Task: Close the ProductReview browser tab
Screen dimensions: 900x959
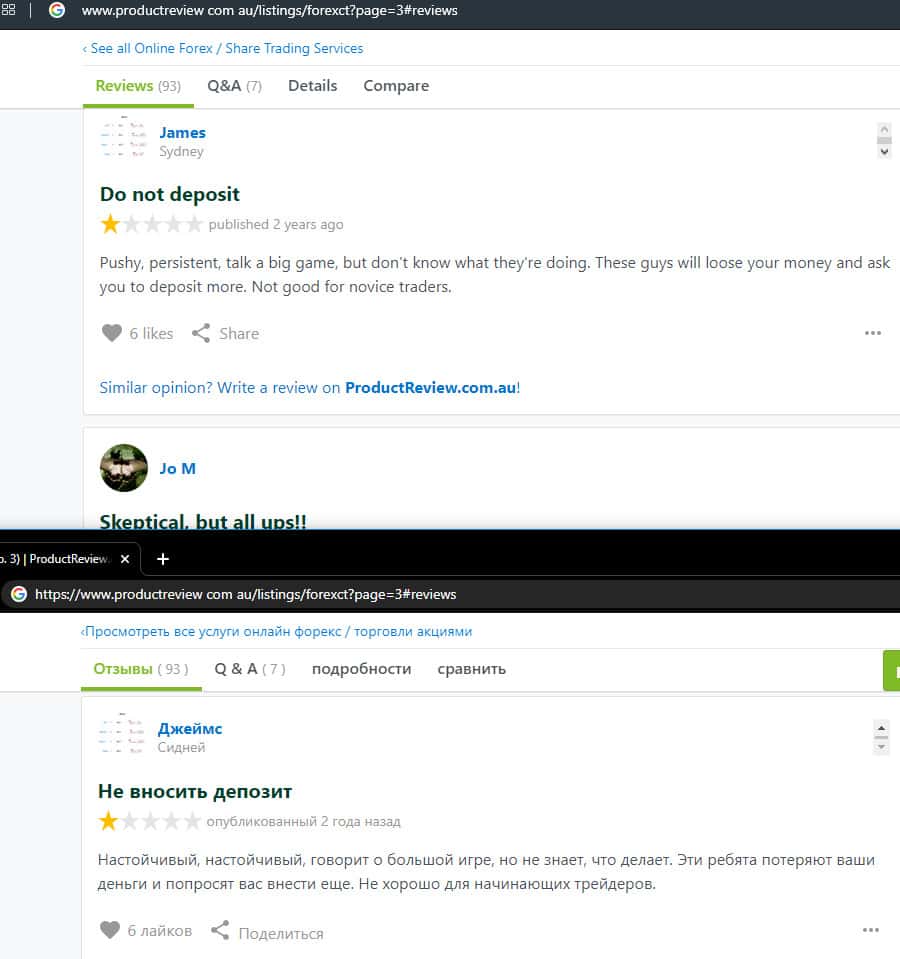Action: (x=125, y=559)
